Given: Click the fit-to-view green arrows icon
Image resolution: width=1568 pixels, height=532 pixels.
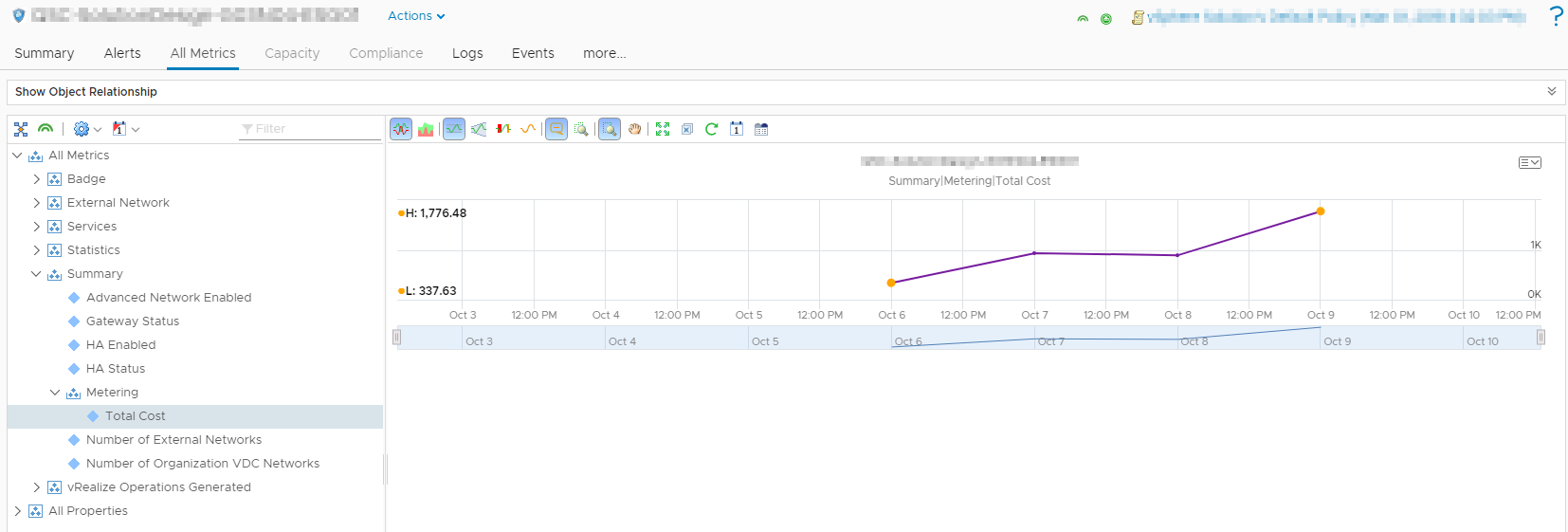Looking at the screenshot, I should point(663,129).
